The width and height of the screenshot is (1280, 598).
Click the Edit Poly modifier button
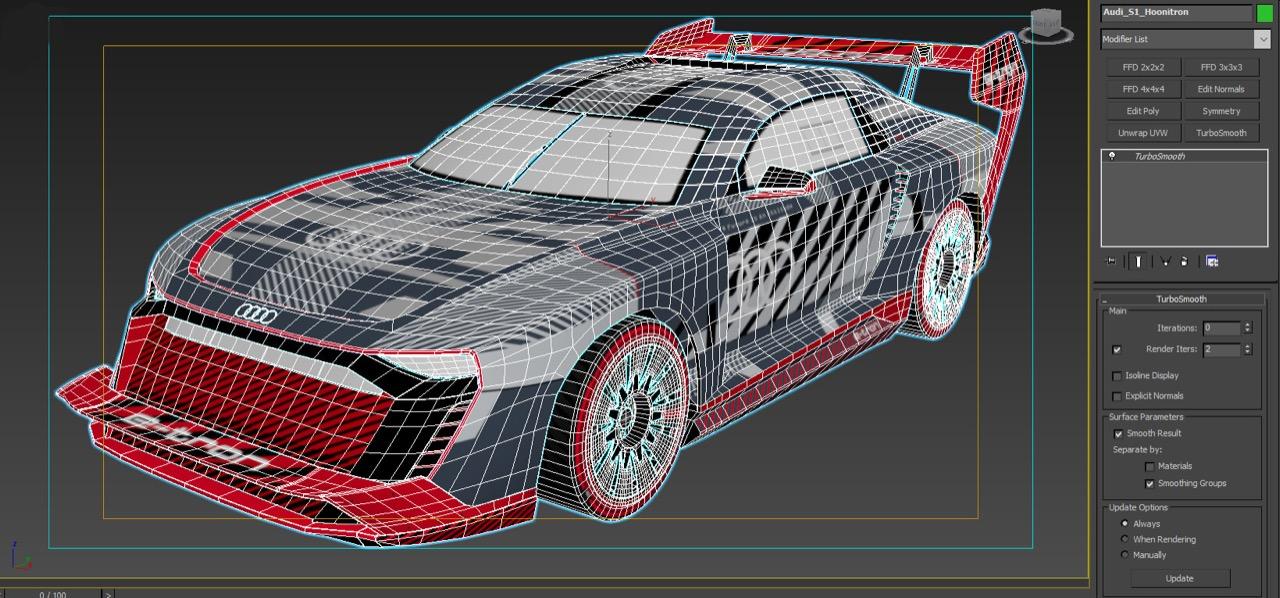pos(1142,111)
